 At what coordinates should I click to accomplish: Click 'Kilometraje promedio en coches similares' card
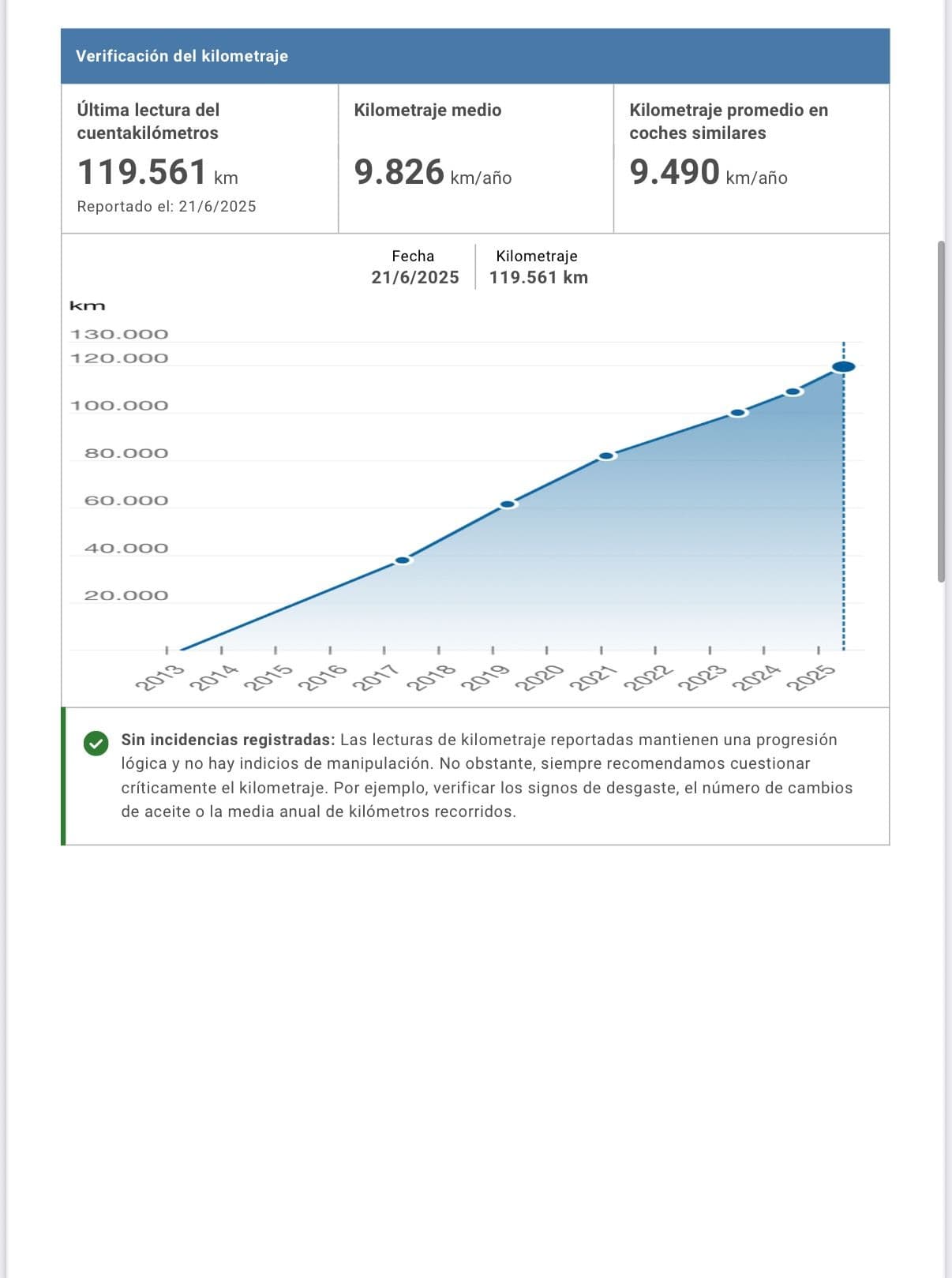click(751, 158)
